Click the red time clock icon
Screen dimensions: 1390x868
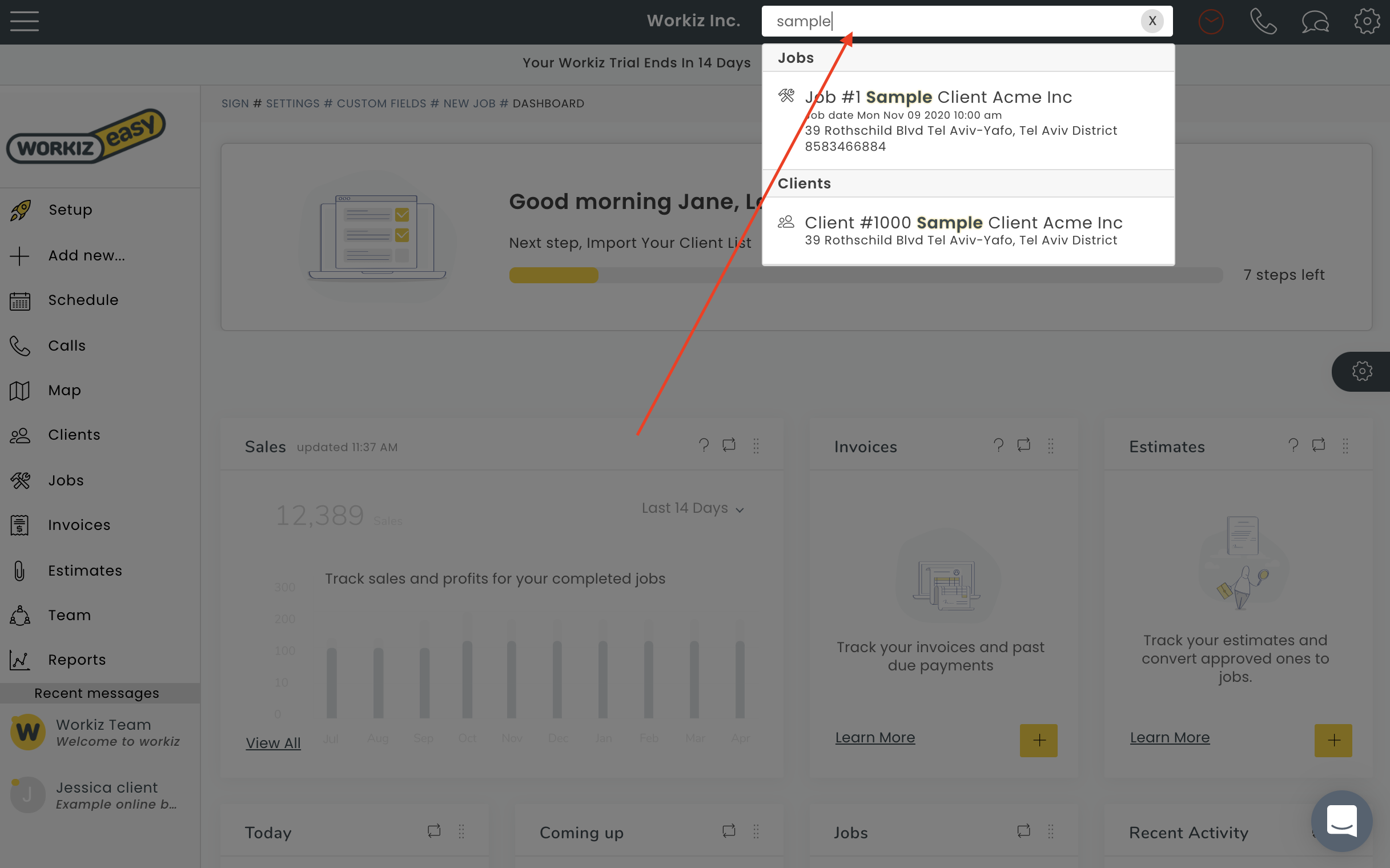(x=1211, y=22)
